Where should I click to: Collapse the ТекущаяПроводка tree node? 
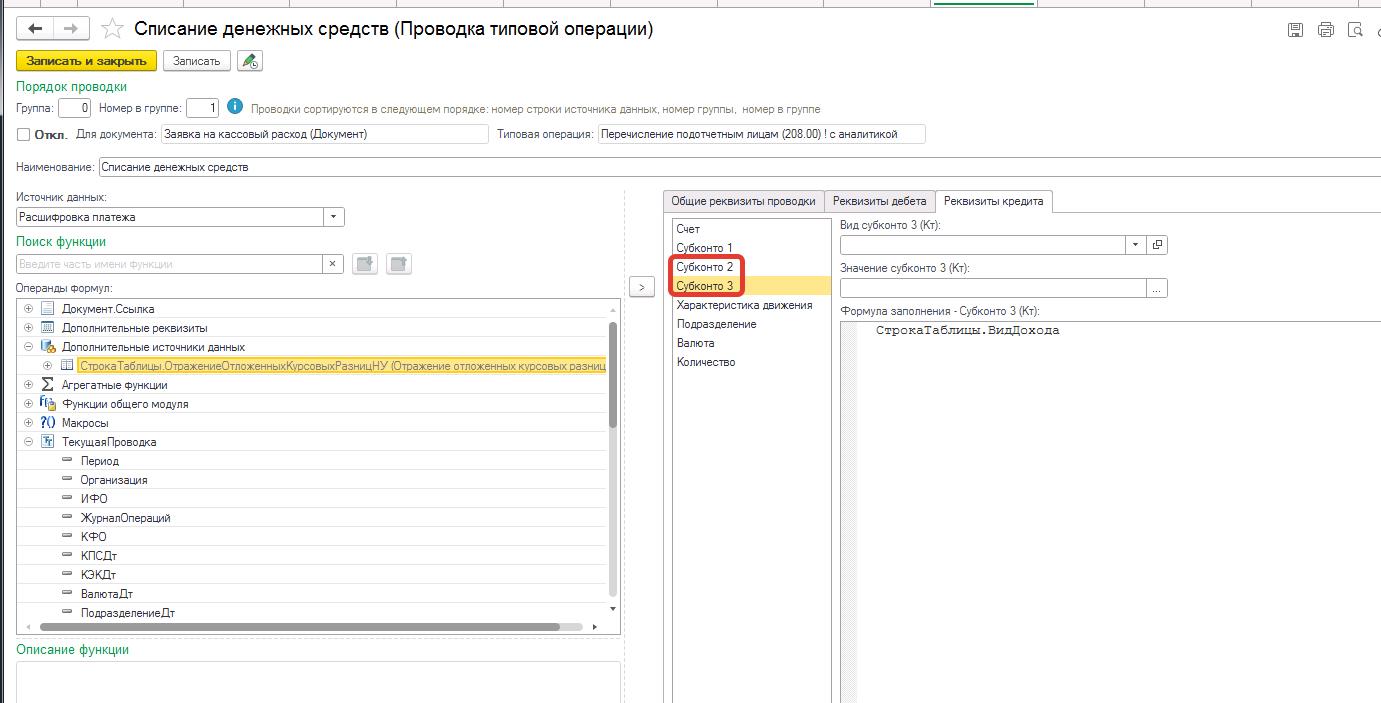[28, 442]
